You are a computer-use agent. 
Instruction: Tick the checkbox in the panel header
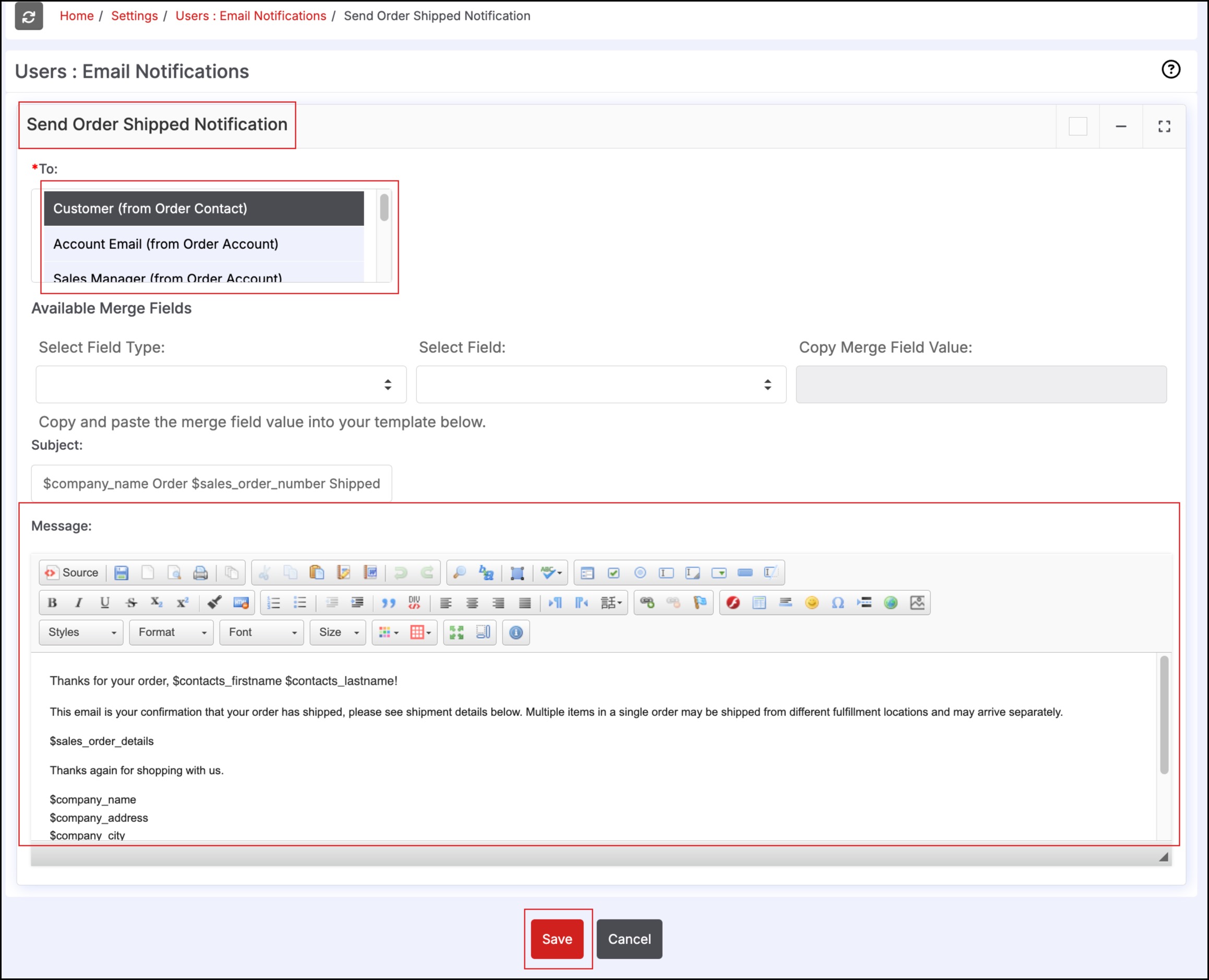tap(1078, 126)
